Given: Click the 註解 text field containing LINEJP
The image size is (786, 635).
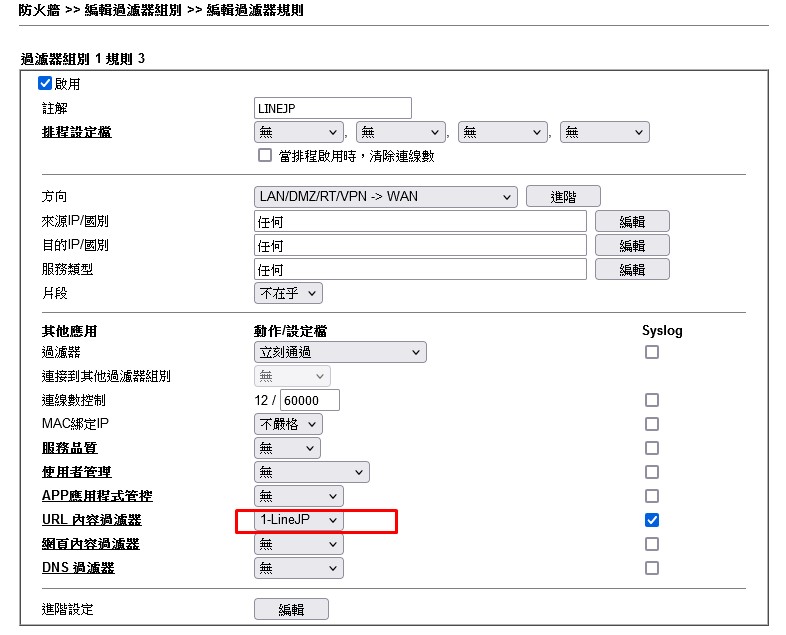Looking at the screenshot, I should point(333,108).
